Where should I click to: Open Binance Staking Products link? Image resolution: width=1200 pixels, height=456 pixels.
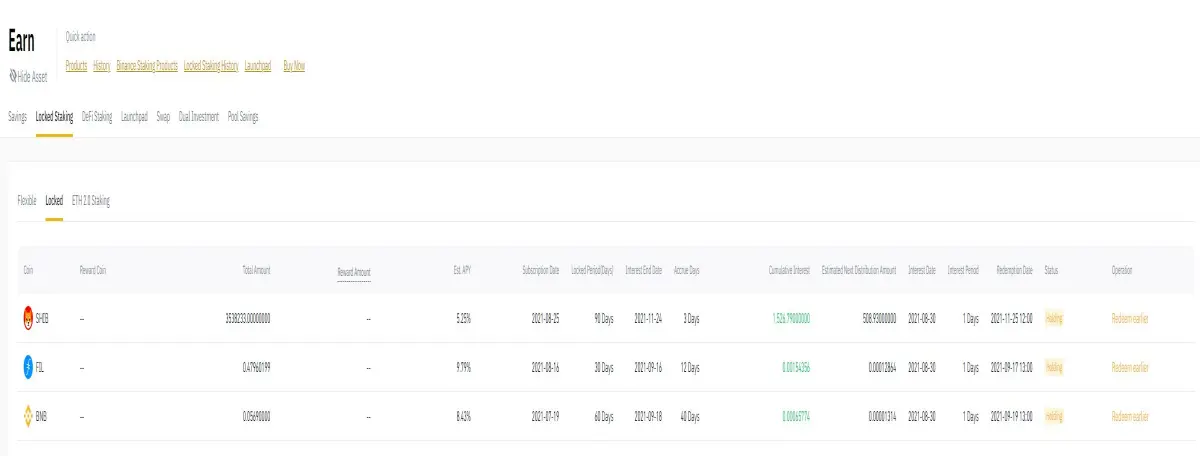point(147,66)
